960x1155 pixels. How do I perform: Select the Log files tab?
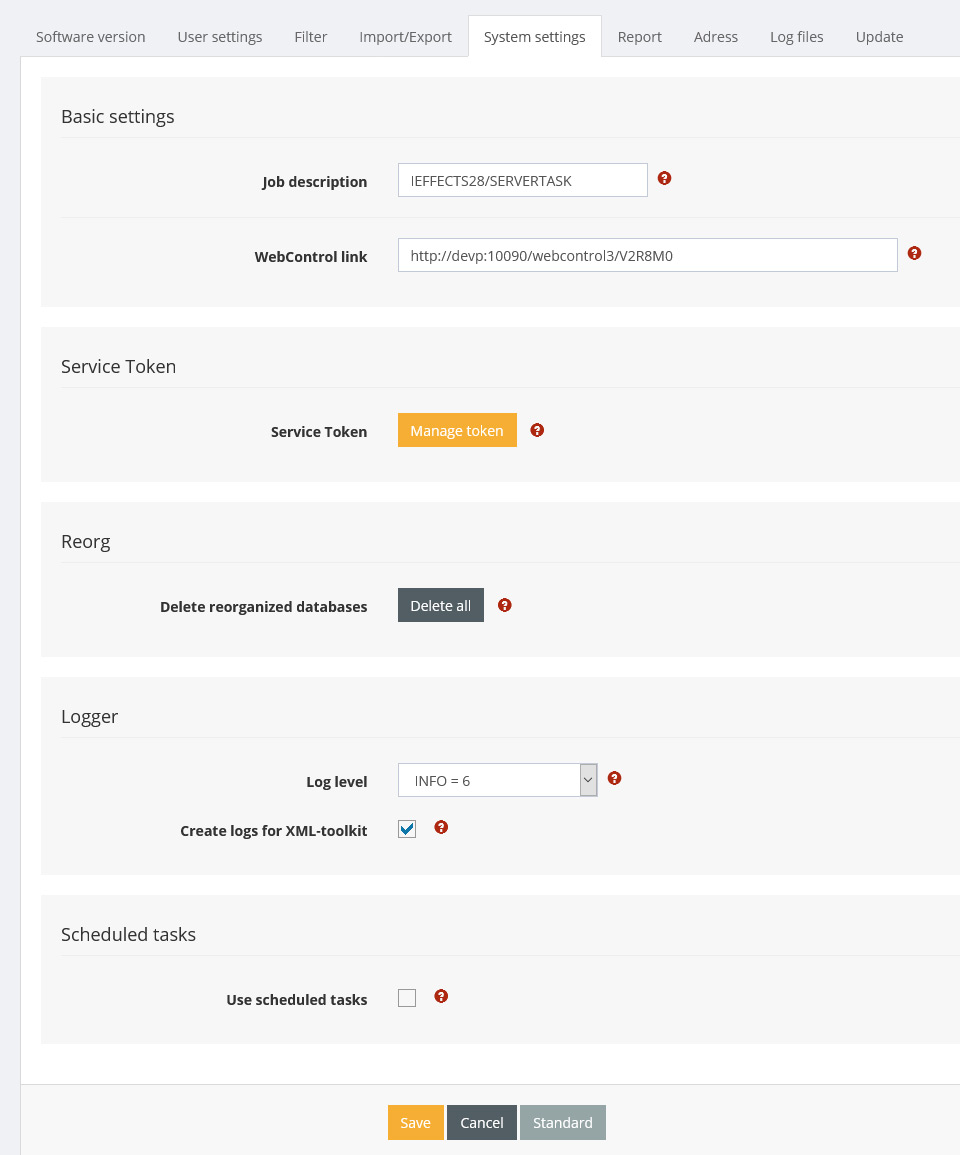click(x=797, y=37)
